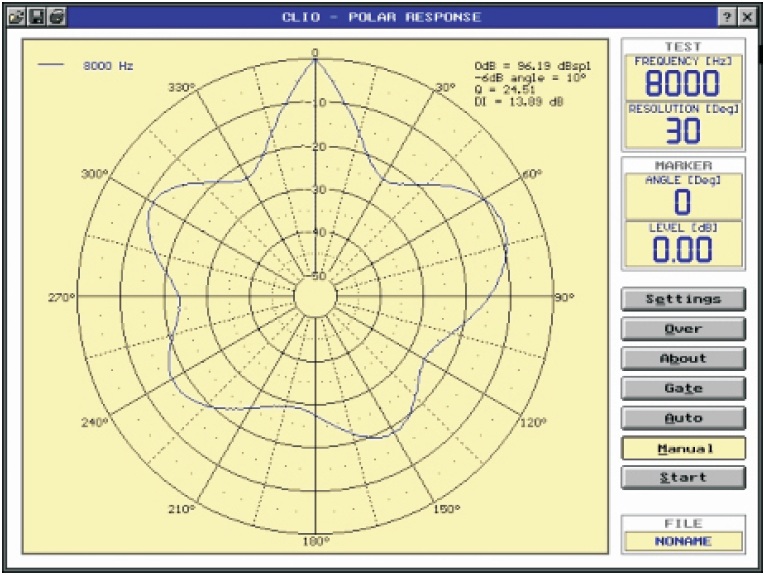The width and height of the screenshot is (764, 575).
Task: Click the 330° axis label
Action: (x=182, y=88)
